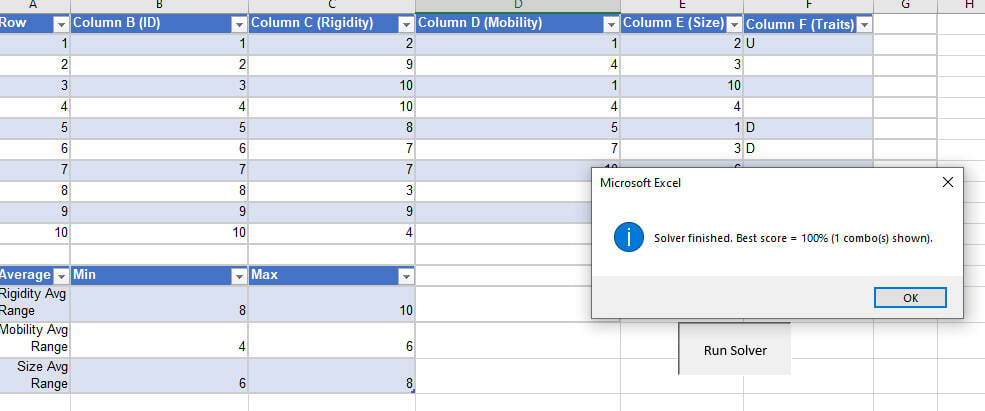Open Column B (ID) filter dropdown
The width and height of the screenshot is (985, 411).
tap(239, 24)
